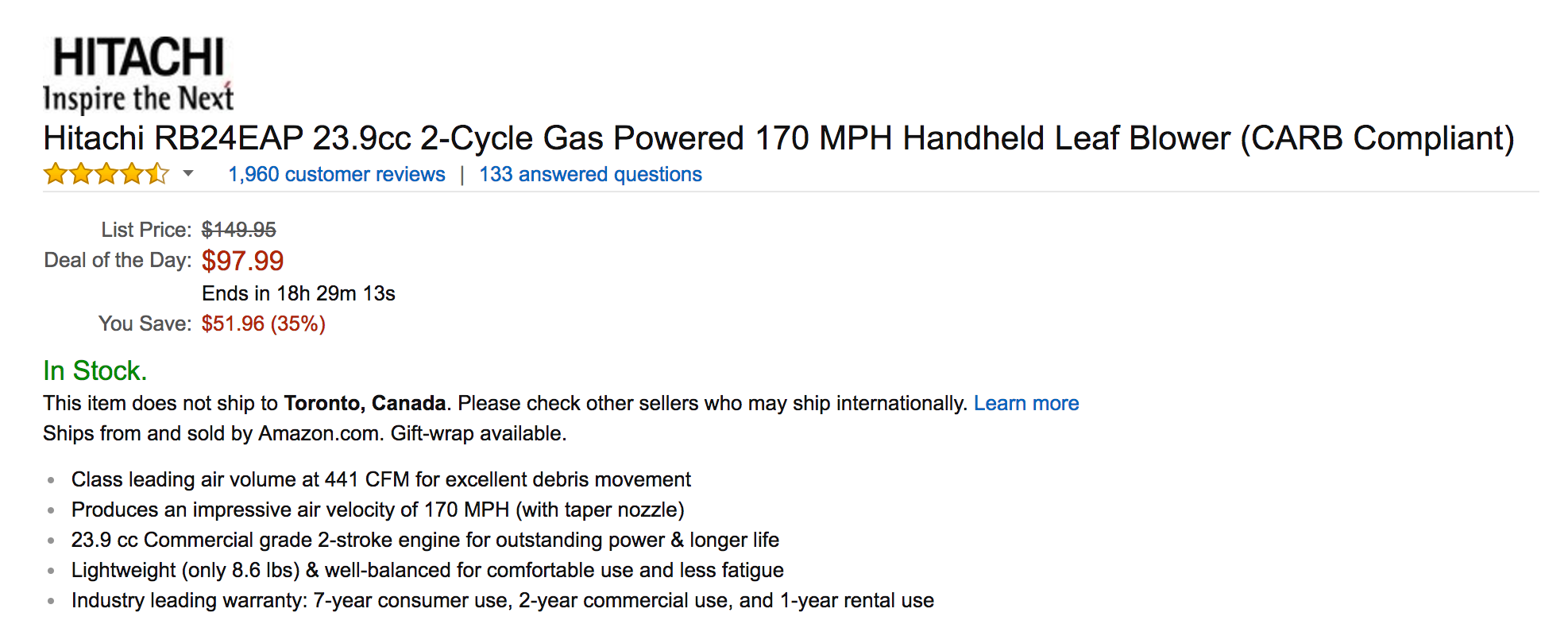Image resolution: width=1568 pixels, height=628 pixels.
Task: Click the green In Stock status
Action: [x=95, y=370]
